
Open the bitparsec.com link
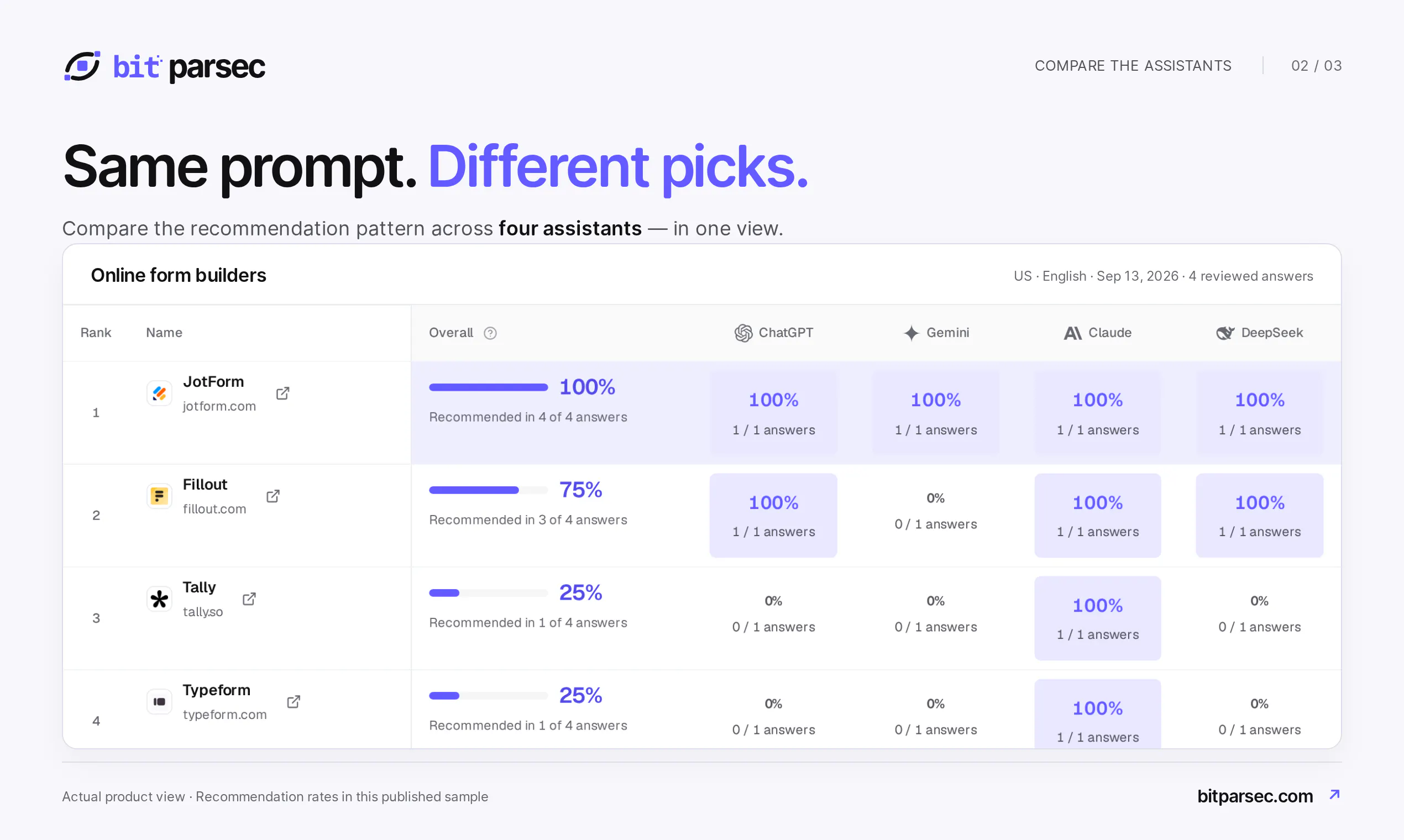pyautogui.click(x=1255, y=796)
